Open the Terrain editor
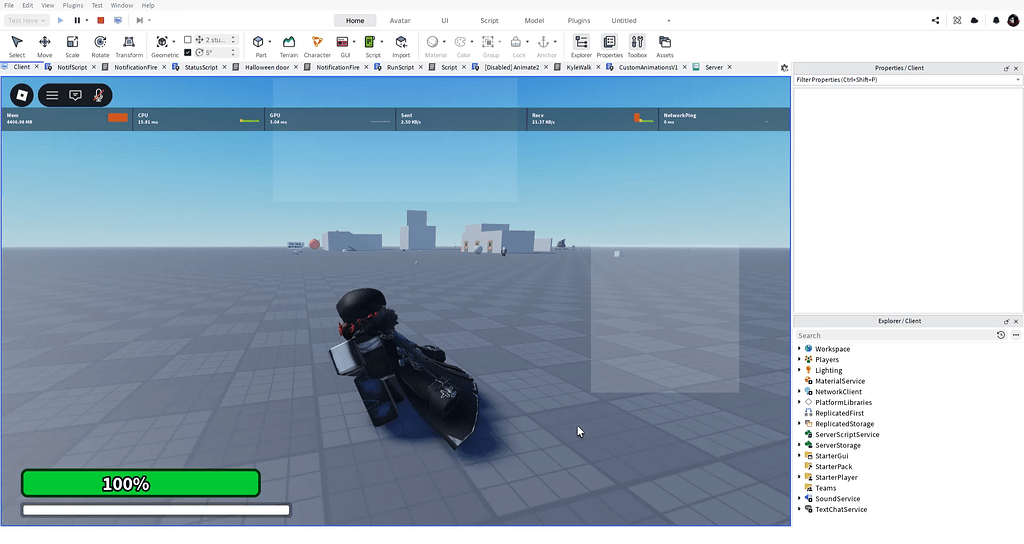 (289, 46)
